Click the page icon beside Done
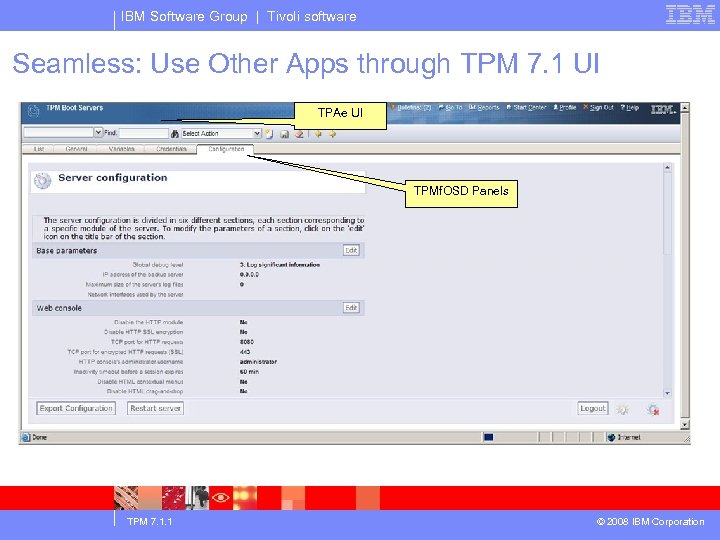This screenshot has height=540, width=720. coord(26,437)
